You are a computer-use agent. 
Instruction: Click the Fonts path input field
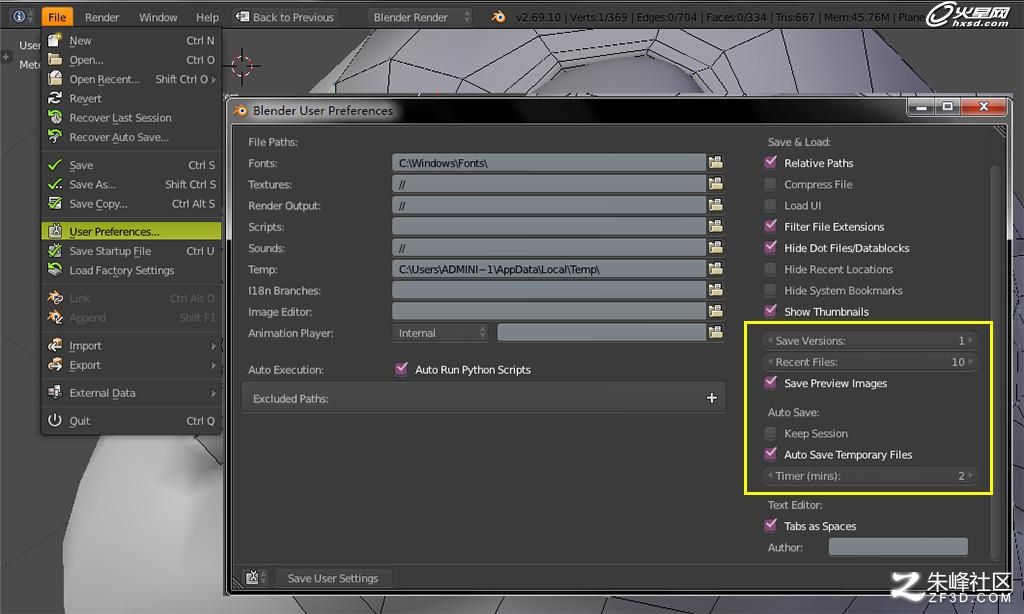549,163
